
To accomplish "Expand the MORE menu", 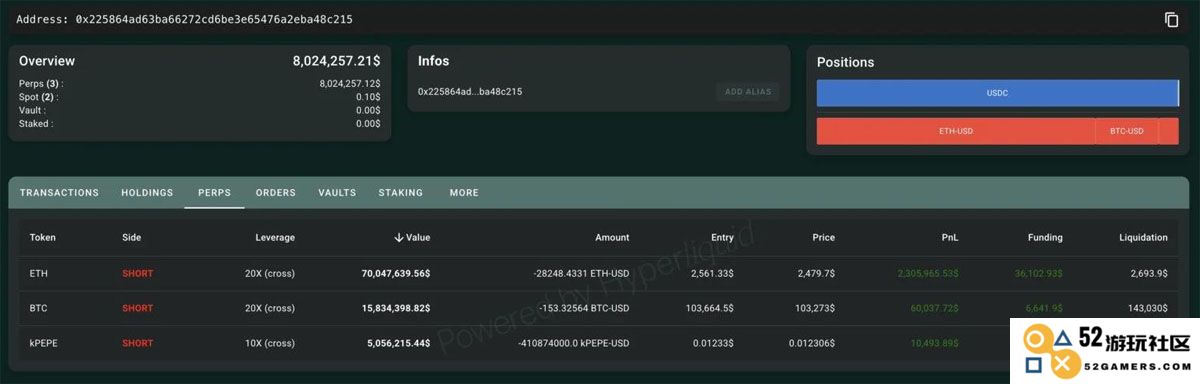I will click(x=464, y=193).
